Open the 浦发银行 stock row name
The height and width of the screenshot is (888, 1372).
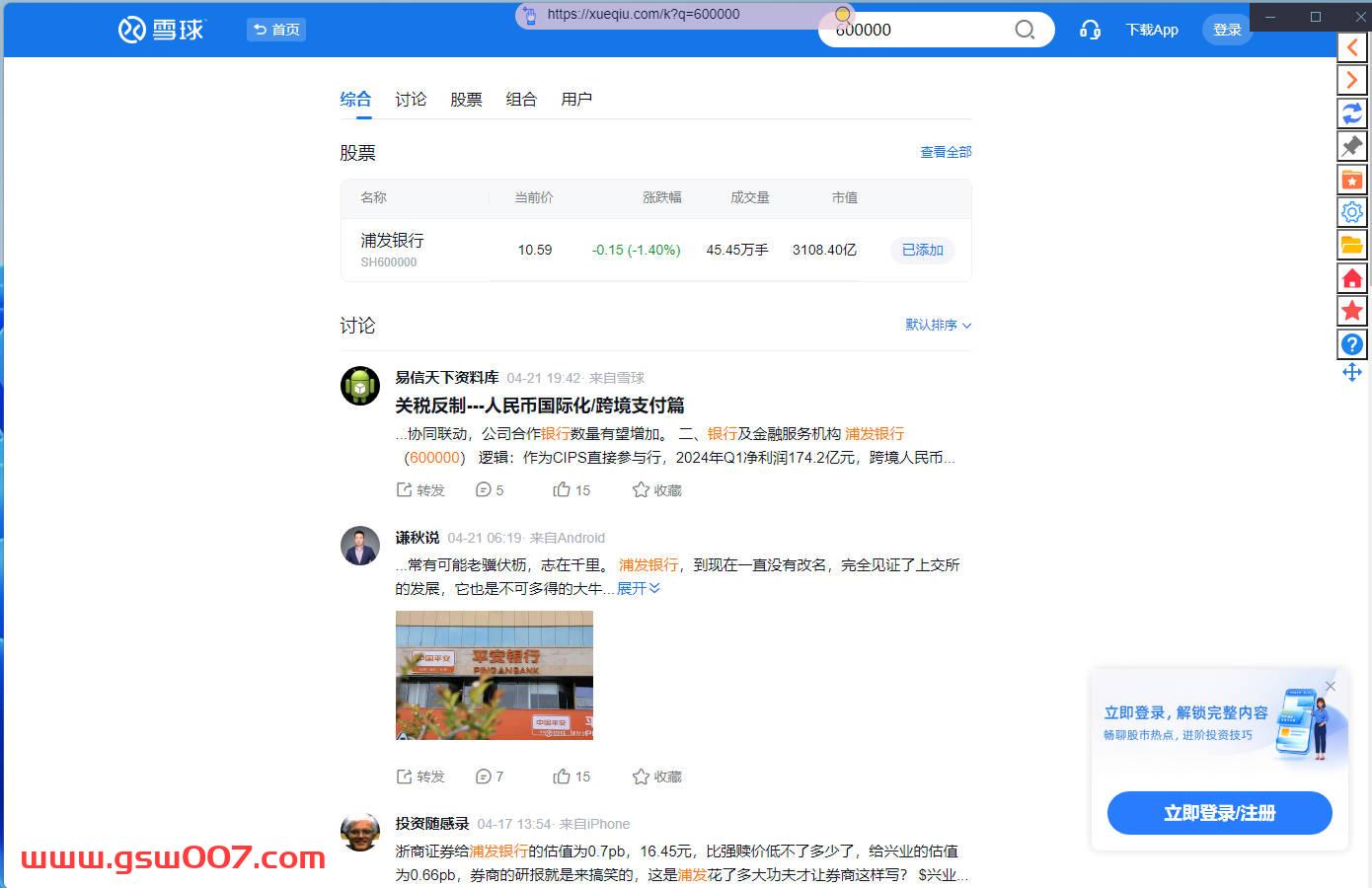pyautogui.click(x=392, y=240)
